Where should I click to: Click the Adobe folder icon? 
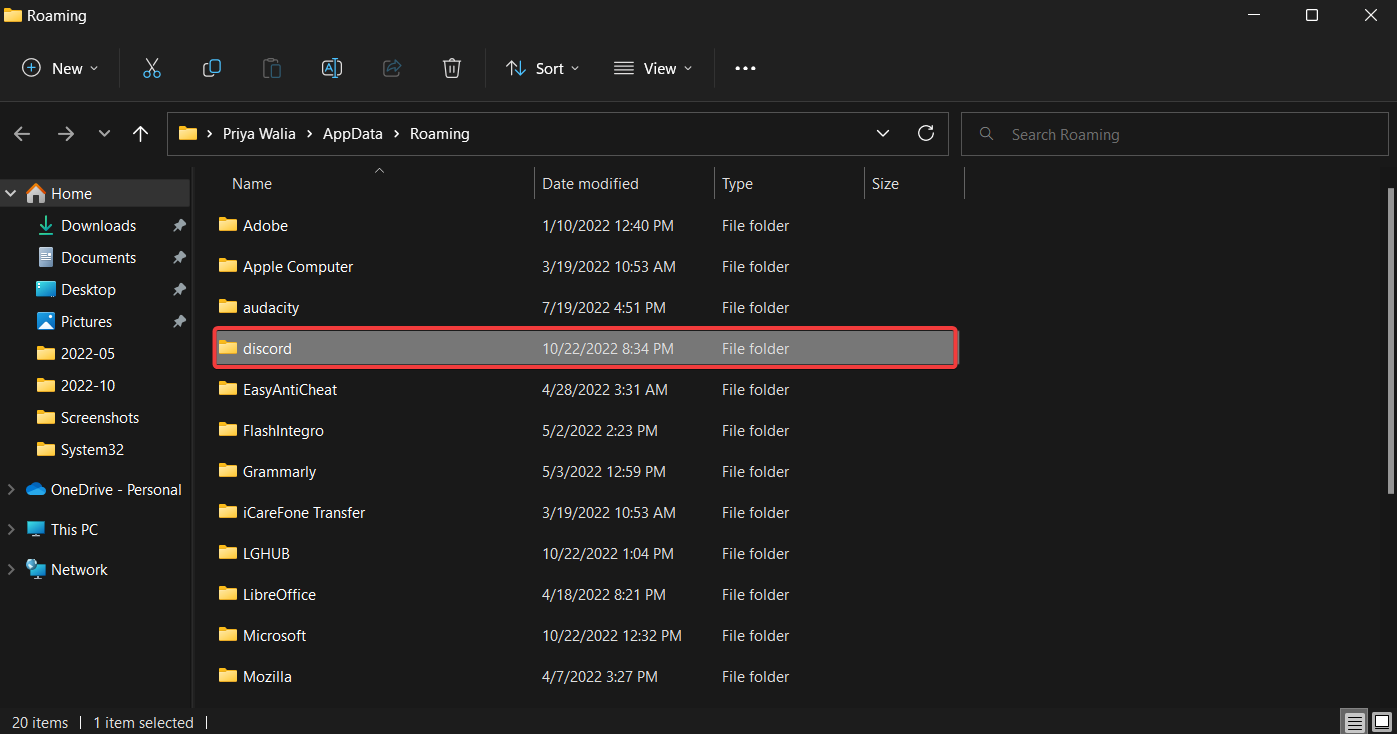click(x=228, y=225)
